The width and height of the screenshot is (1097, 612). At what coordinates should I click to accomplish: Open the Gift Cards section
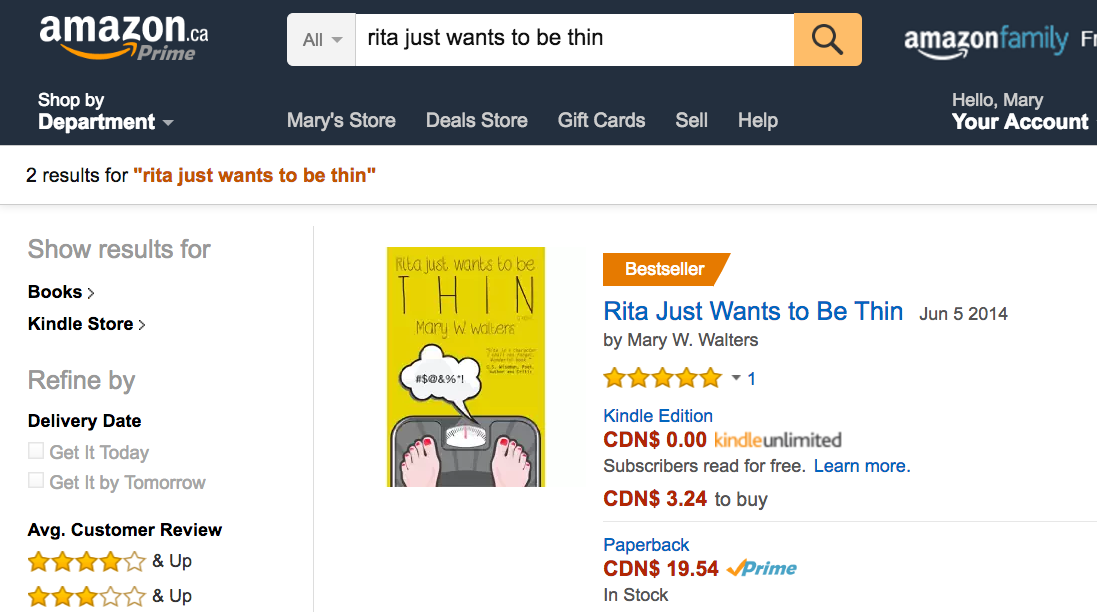601,120
